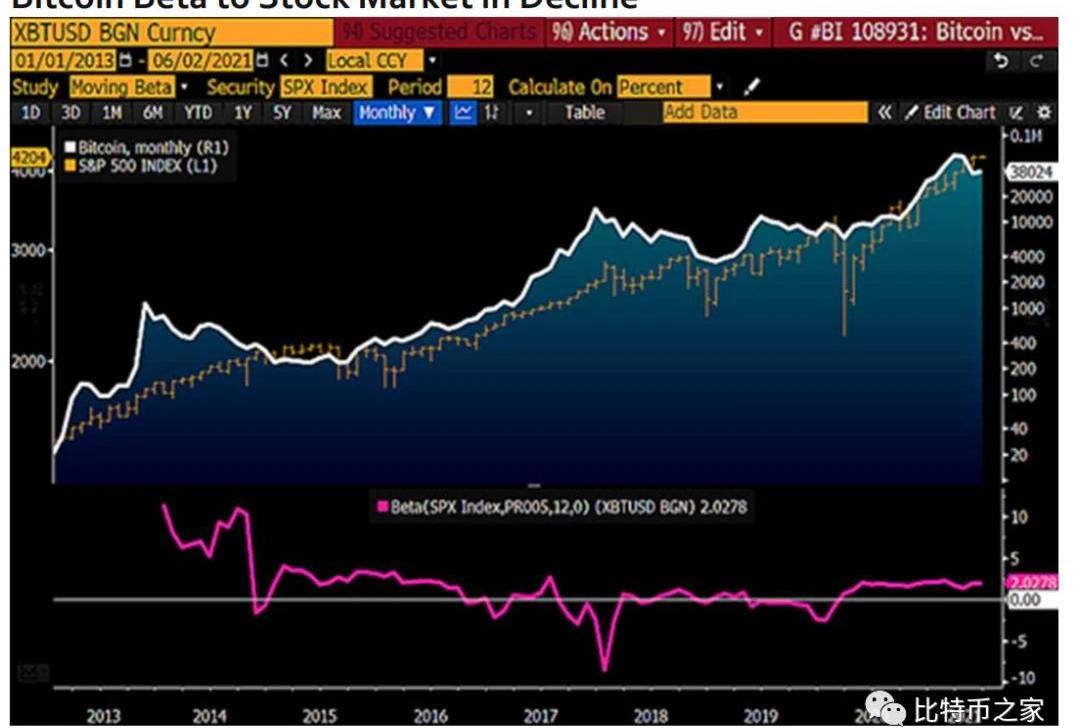This screenshot has width=1080, height=728.
Task: Open the Monthly periodicity dropdown
Action: click(x=397, y=112)
